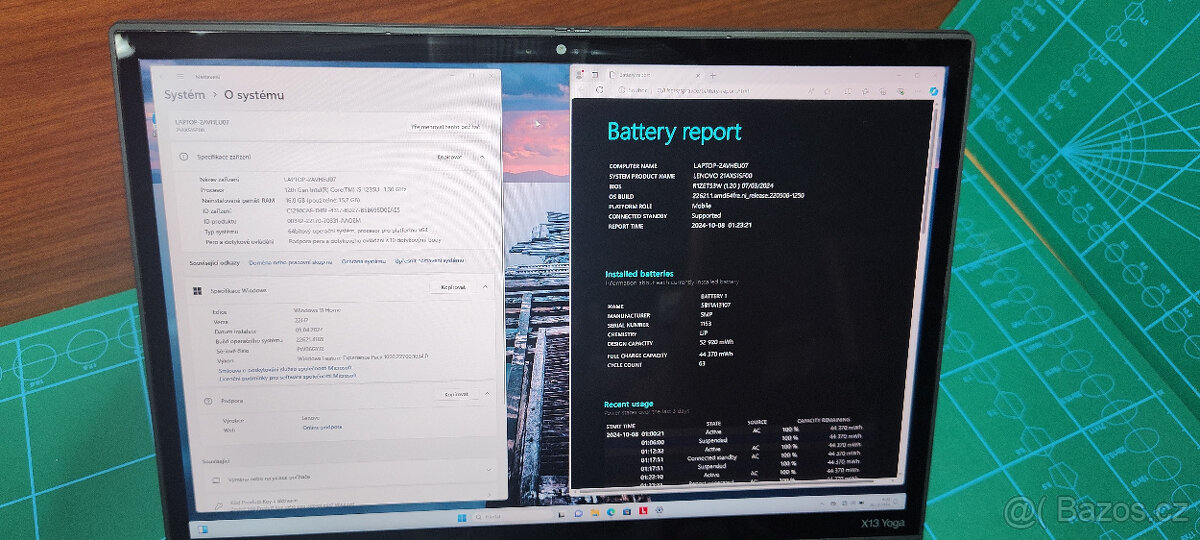Collapse the Podpora section
Viewport: 1200px width, 540px height.
[488, 395]
